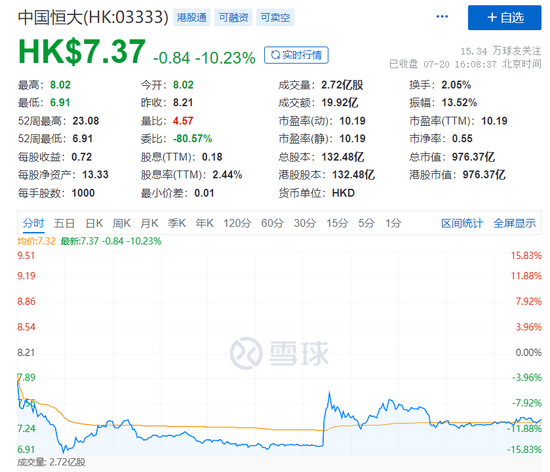
Task: Select the 港股通 tag
Action: tap(192, 18)
